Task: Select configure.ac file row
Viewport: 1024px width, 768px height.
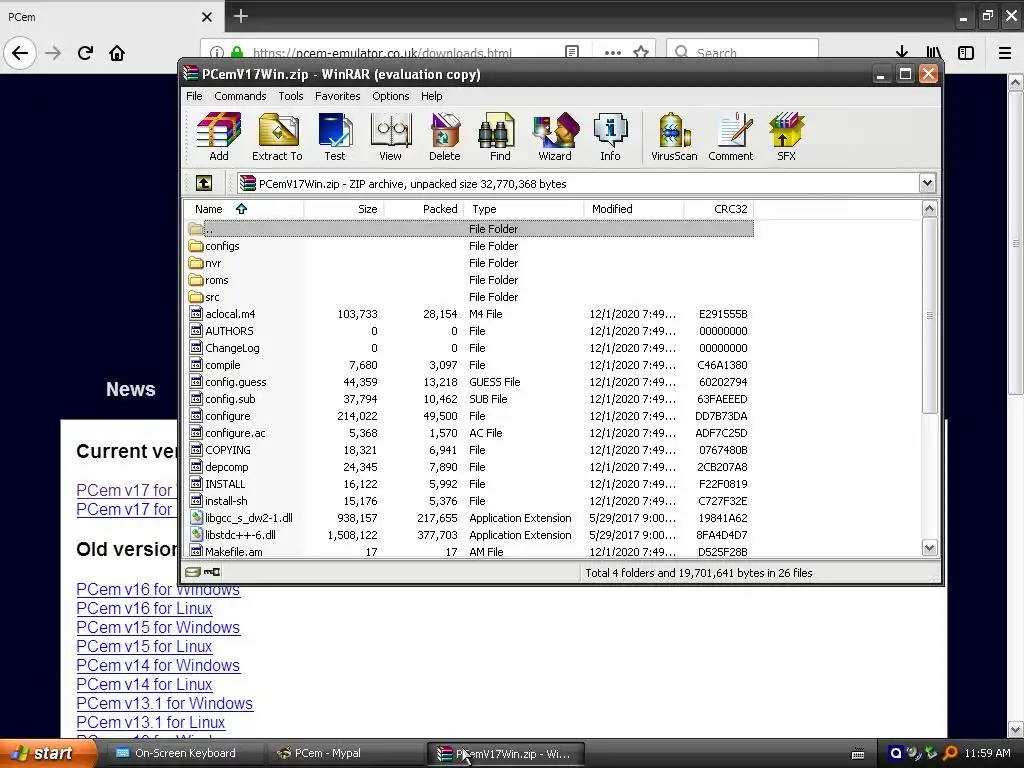Action: tap(470, 433)
